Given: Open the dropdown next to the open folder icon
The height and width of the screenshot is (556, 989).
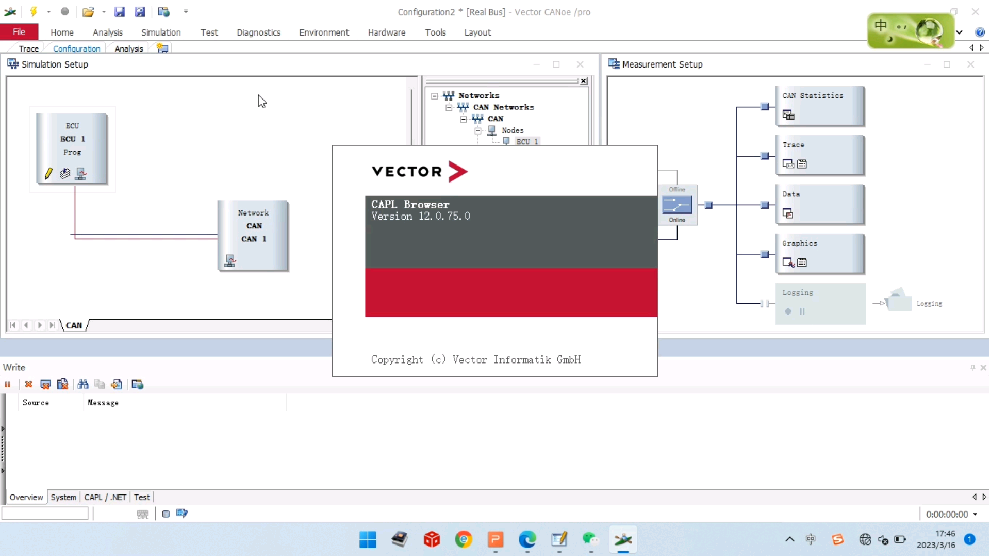Looking at the screenshot, I should tap(103, 11).
